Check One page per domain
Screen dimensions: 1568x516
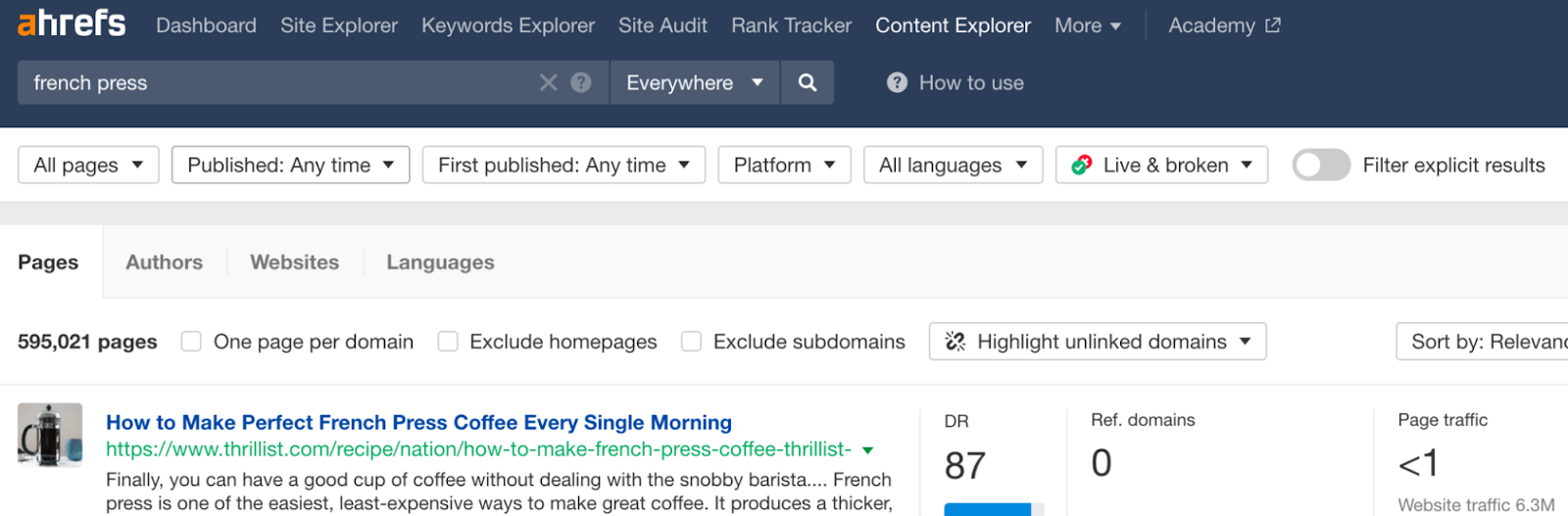point(191,342)
